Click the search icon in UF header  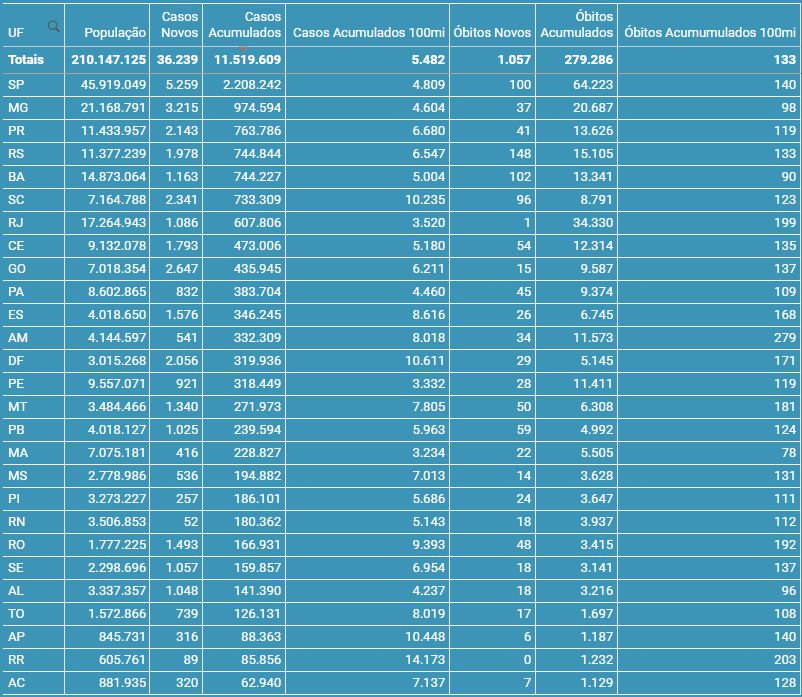pyautogui.click(x=53, y=26)
